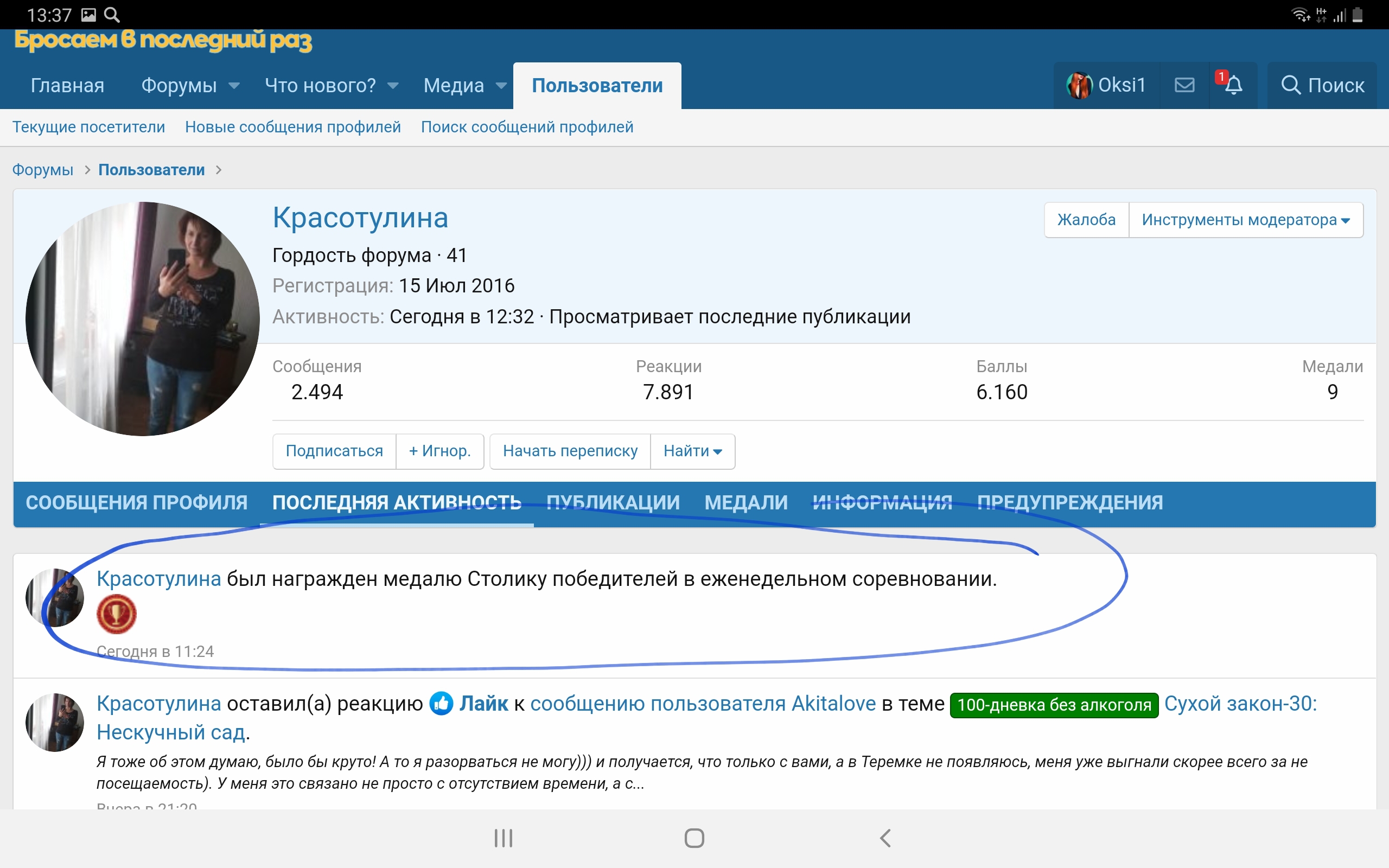Switch to the Медали tab
This screenshot has width=1389, height=868.
pos(746,503)
